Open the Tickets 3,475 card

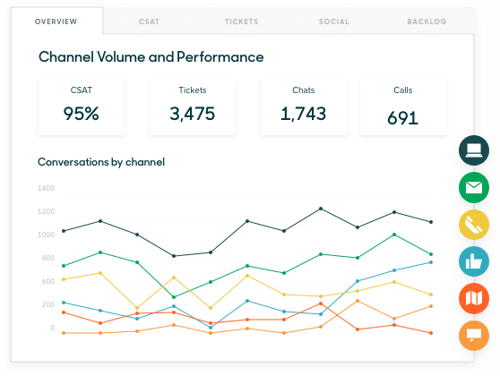click(193, 107)
